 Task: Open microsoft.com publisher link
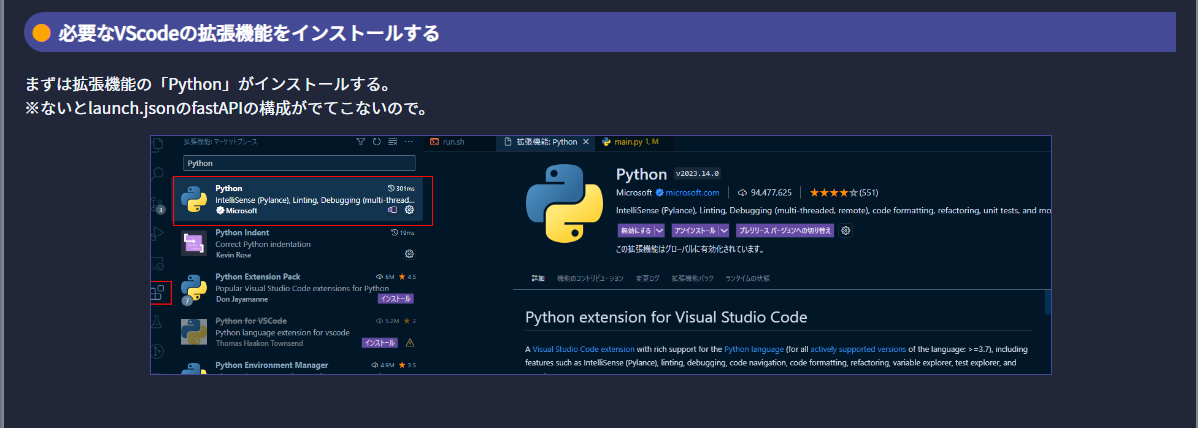click(x=692, y=193)
